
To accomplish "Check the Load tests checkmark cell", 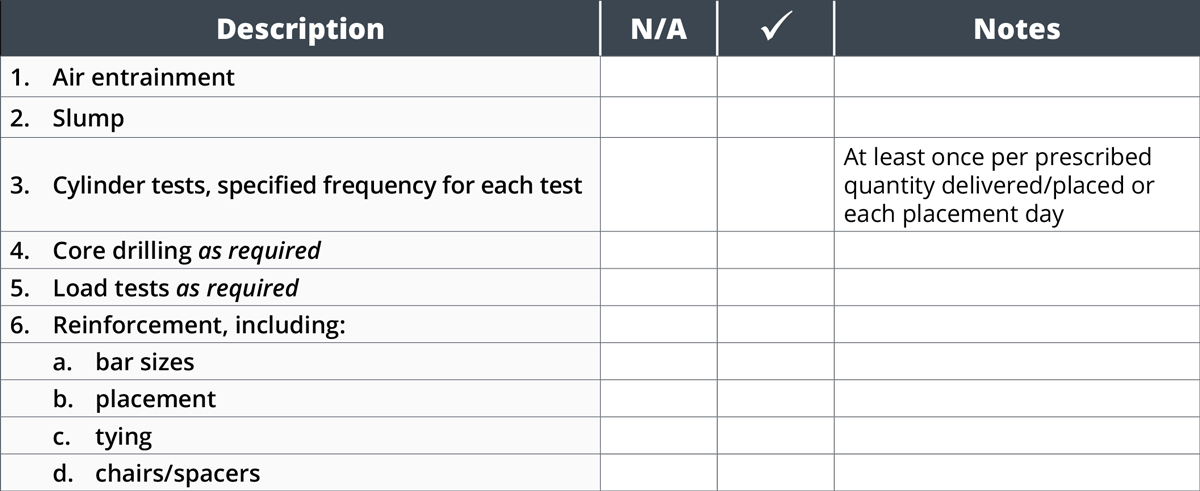I will 776,287.
